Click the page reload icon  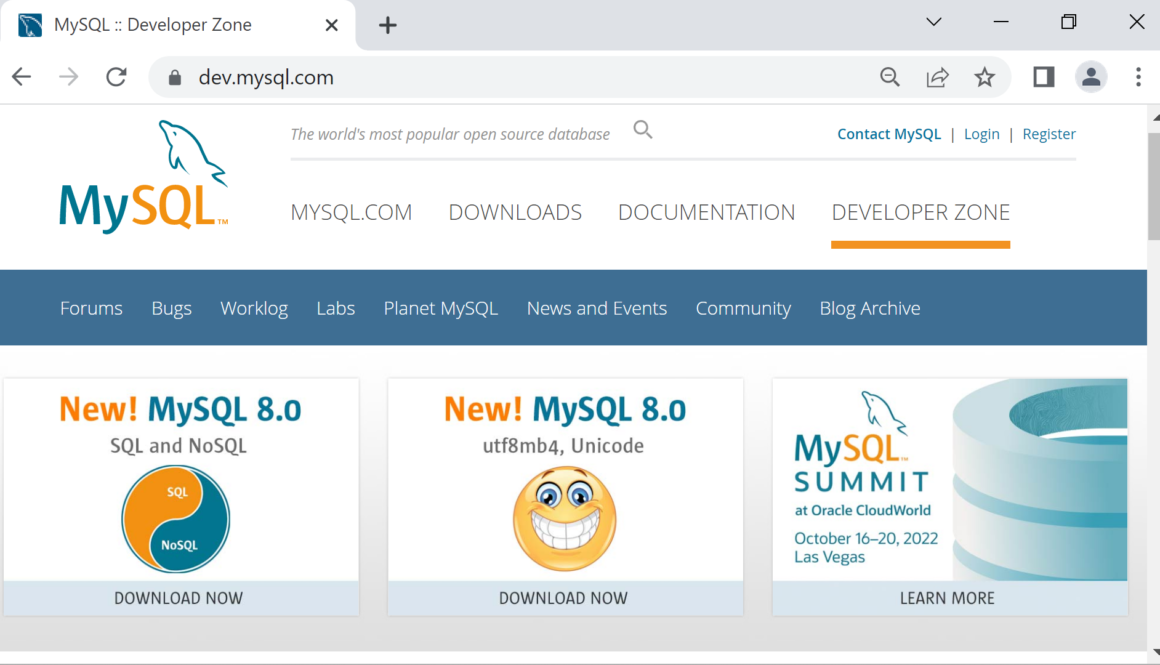coord(116,77)
